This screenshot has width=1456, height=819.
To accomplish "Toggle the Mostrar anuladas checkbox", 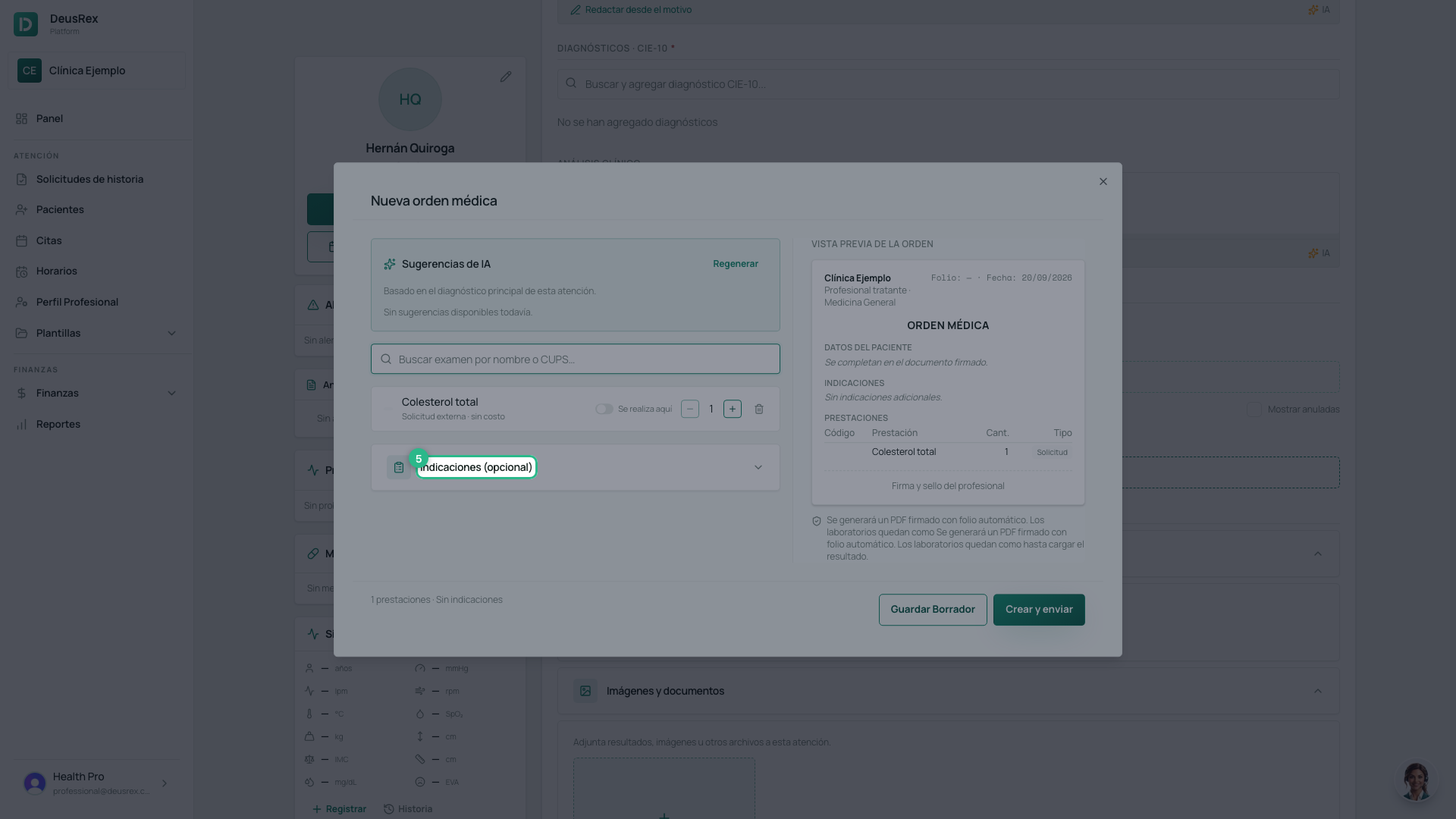I will point(1254,409).
